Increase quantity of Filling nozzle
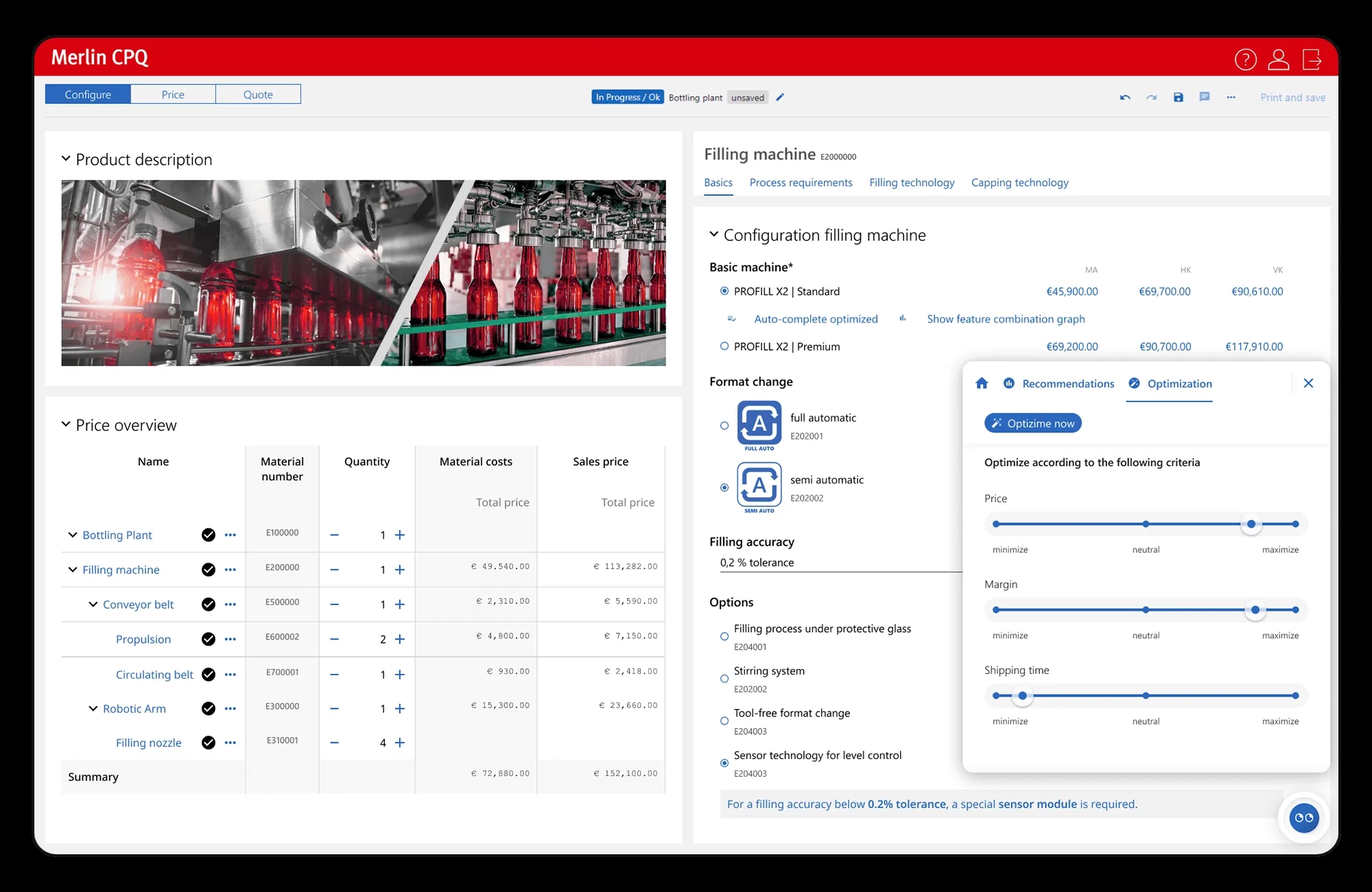The image size is (1372, 892). [400, 742]
